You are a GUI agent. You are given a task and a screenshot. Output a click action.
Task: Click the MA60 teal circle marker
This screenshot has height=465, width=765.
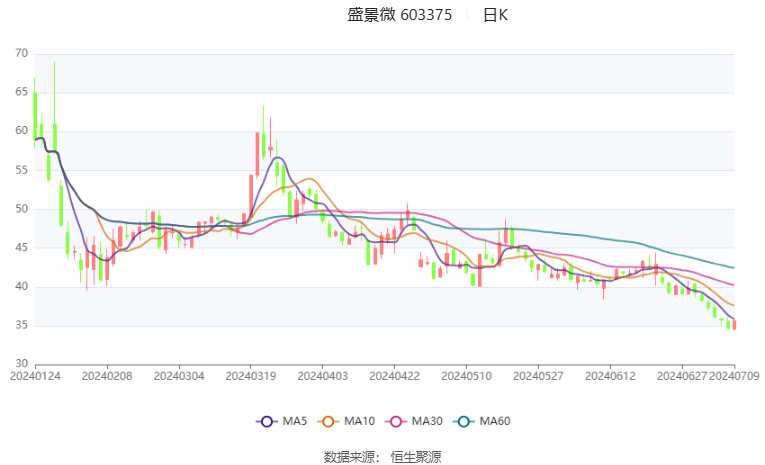tap(463, 422)
